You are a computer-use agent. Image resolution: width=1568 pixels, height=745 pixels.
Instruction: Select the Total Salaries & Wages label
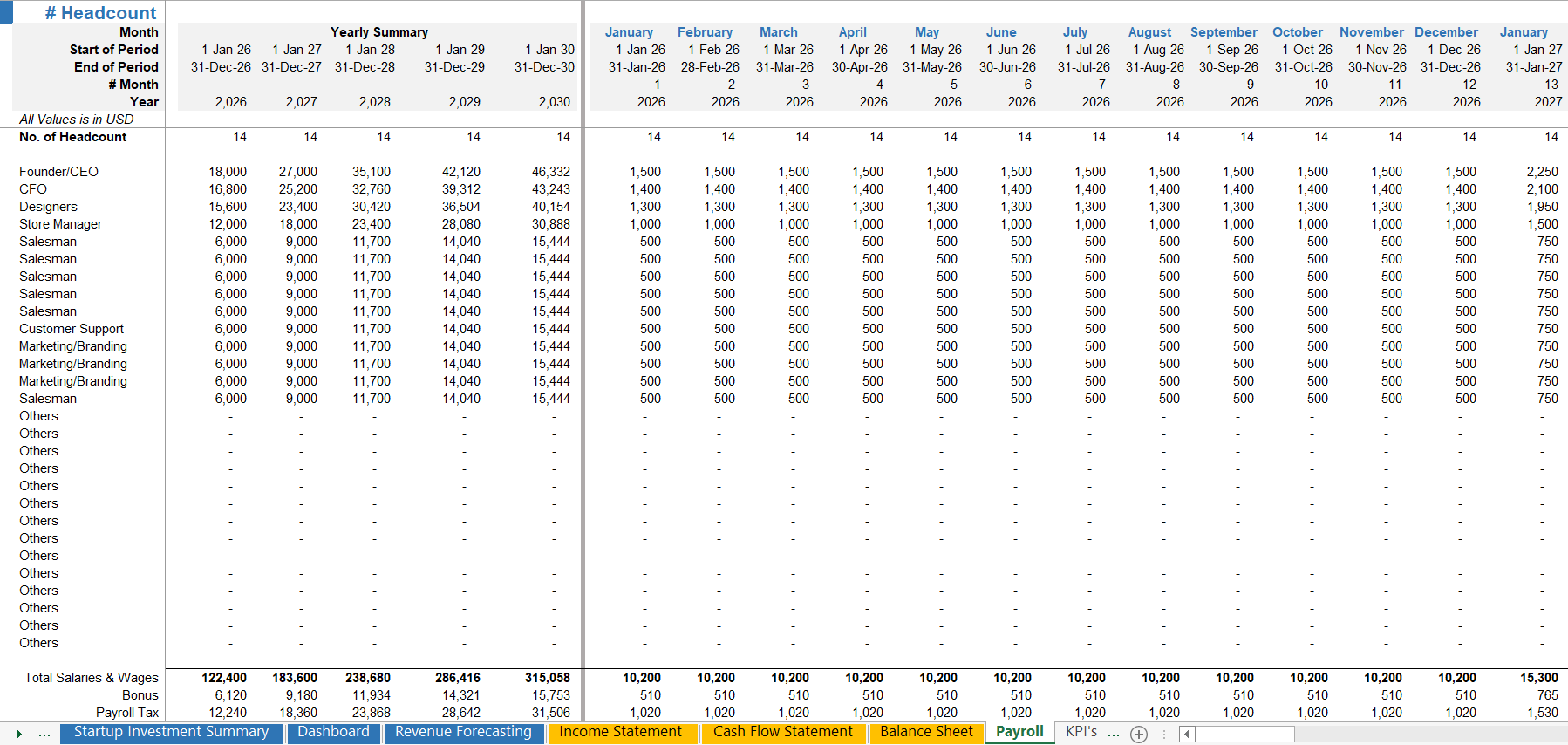coord(92,678)
